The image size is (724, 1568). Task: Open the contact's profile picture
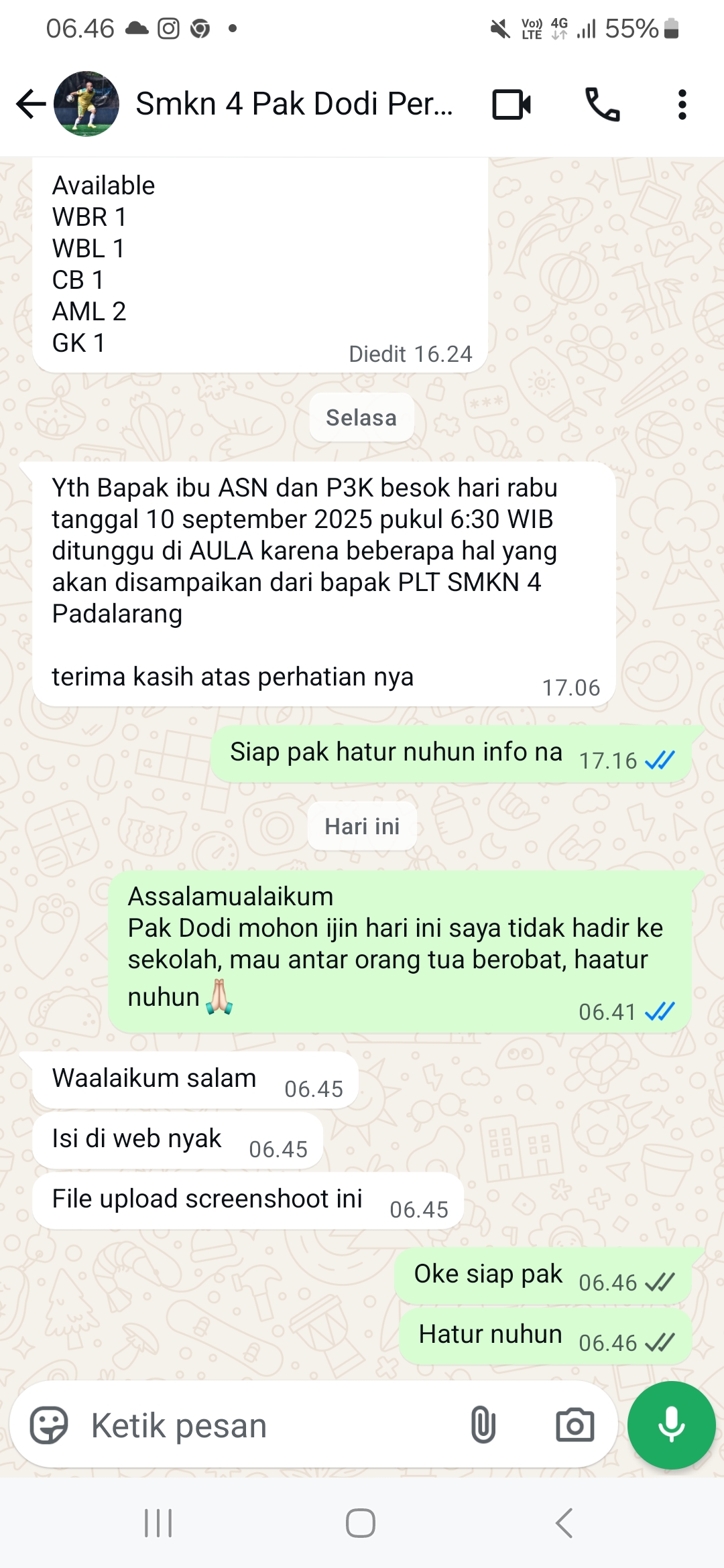(x=86, y=104)
